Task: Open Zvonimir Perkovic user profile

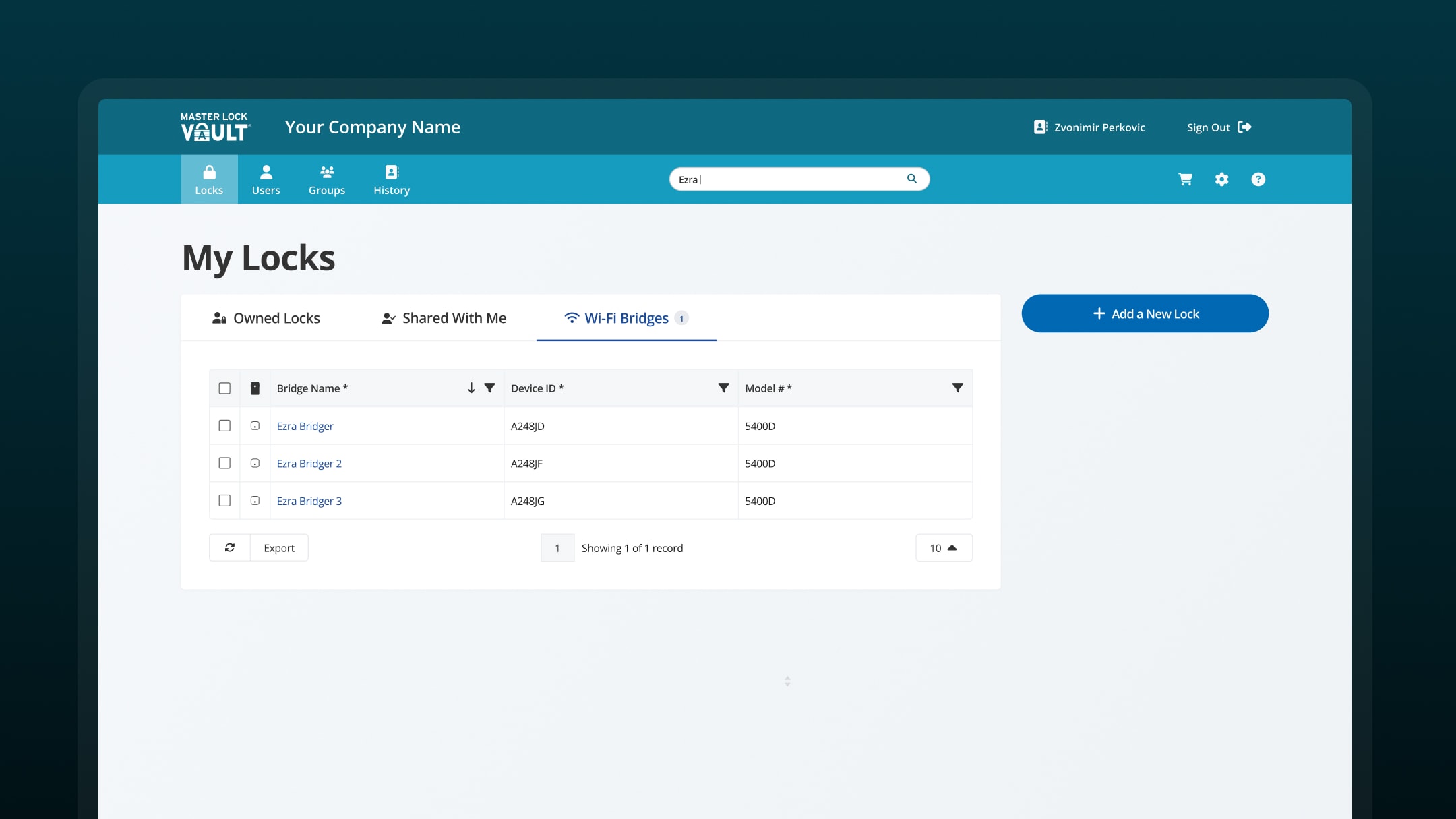Action: pos(1089,127)
